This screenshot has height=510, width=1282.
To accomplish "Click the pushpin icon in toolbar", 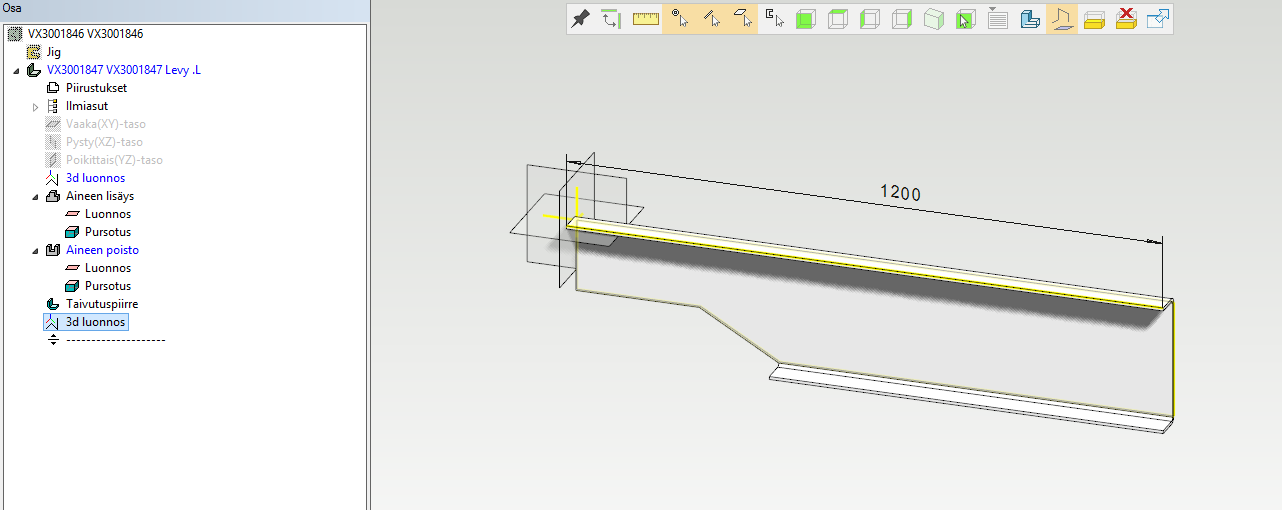I will point(580,18).
